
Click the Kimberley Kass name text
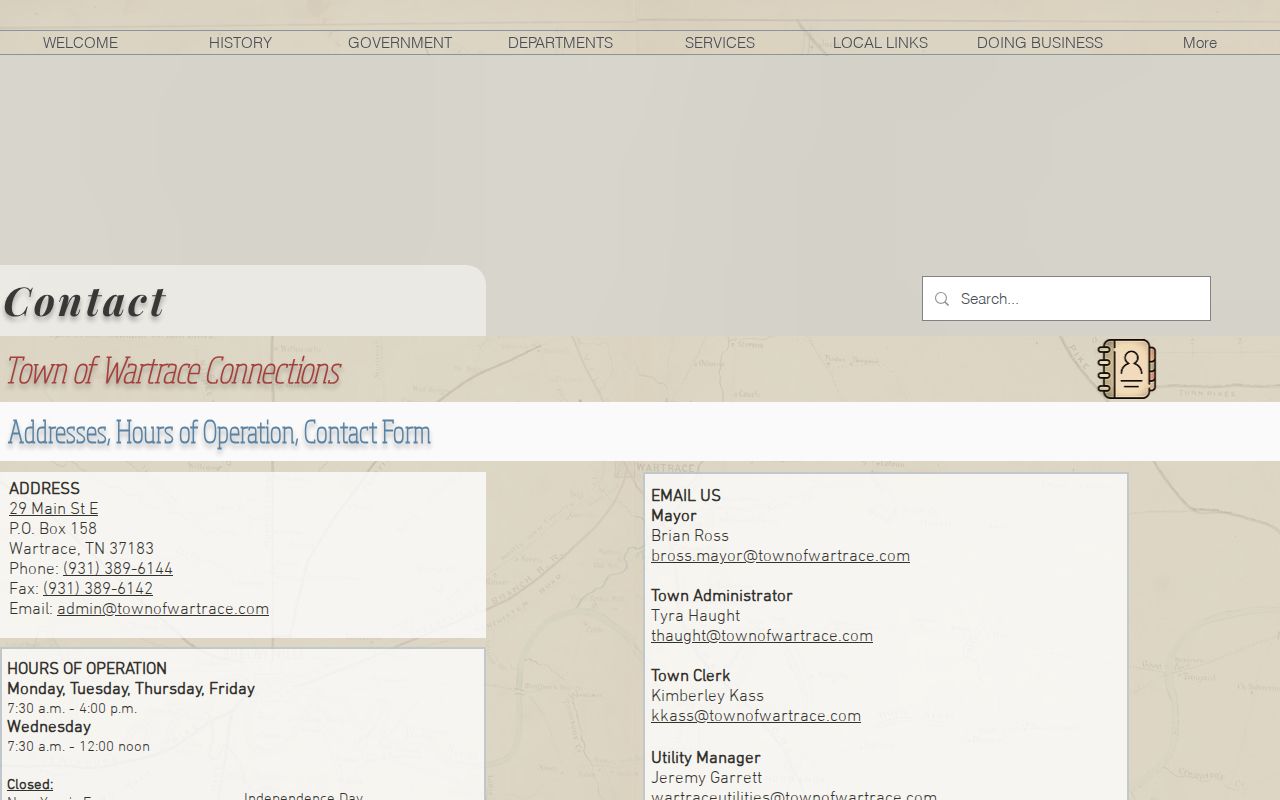707,696
